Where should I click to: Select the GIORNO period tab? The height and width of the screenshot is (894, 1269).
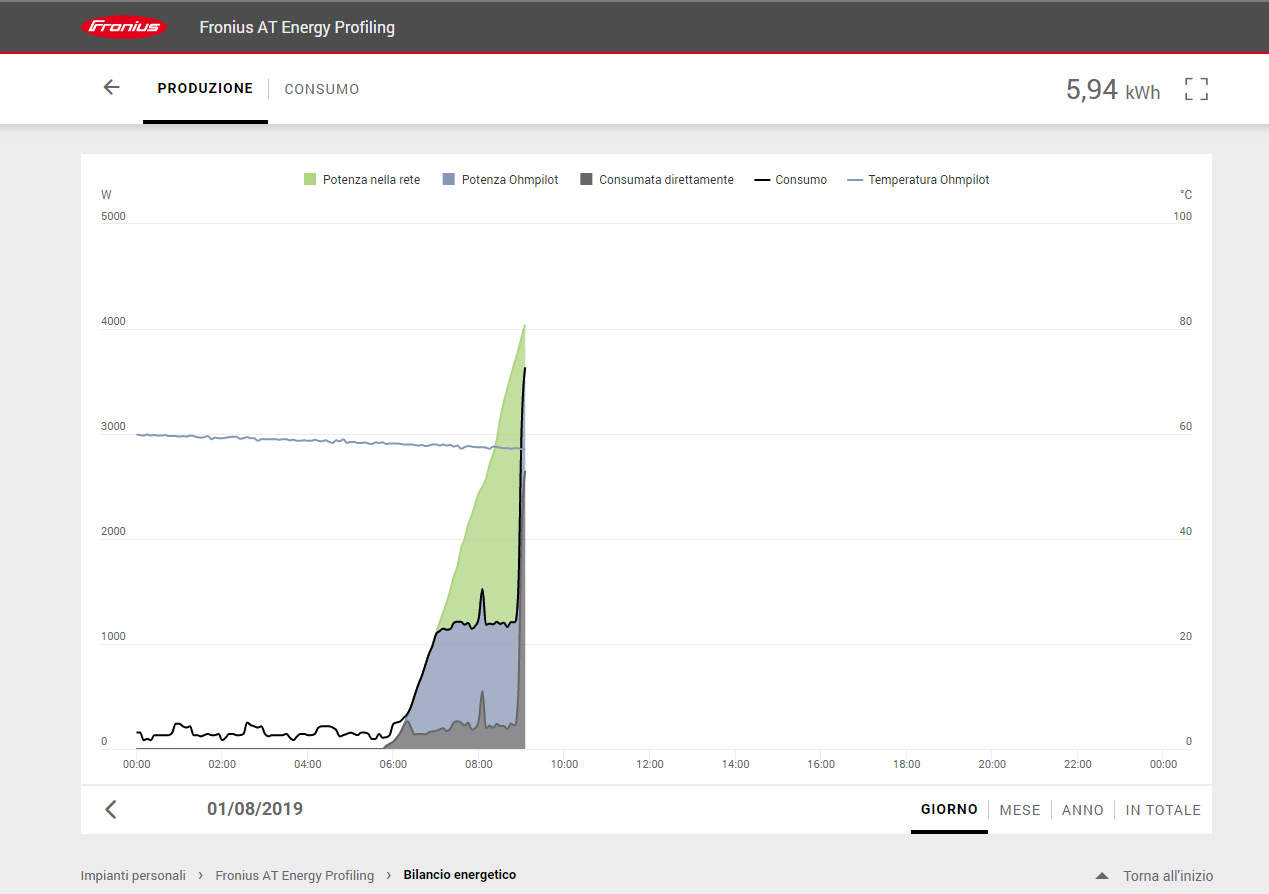click(949, 809)
